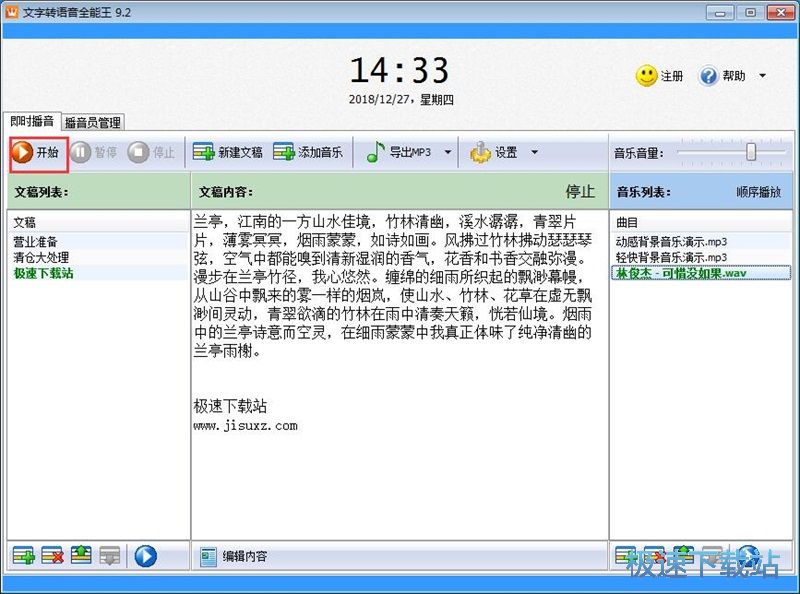Click the 曲目 column header
This screenshot has height=594, width=800.
(x=701, y=222)
